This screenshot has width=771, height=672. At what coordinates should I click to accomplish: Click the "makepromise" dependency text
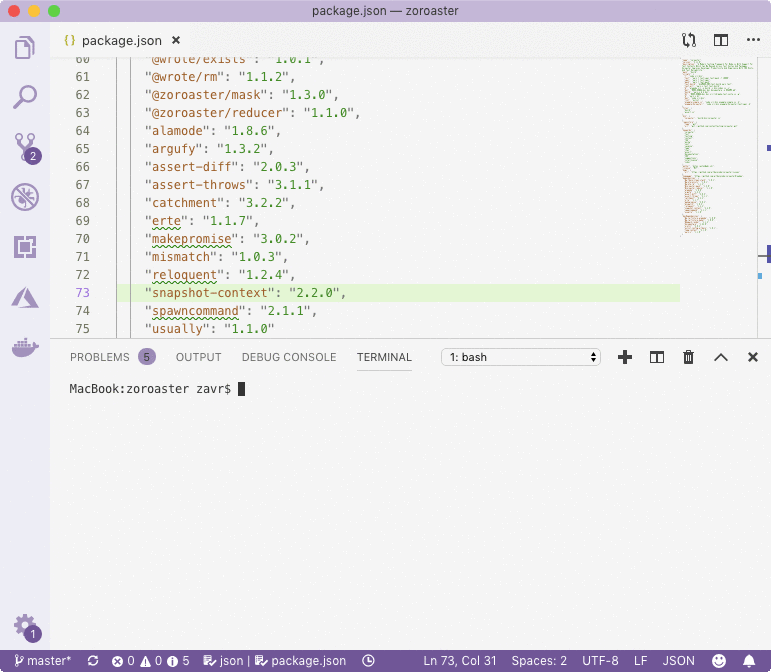(x=191, y=239)
